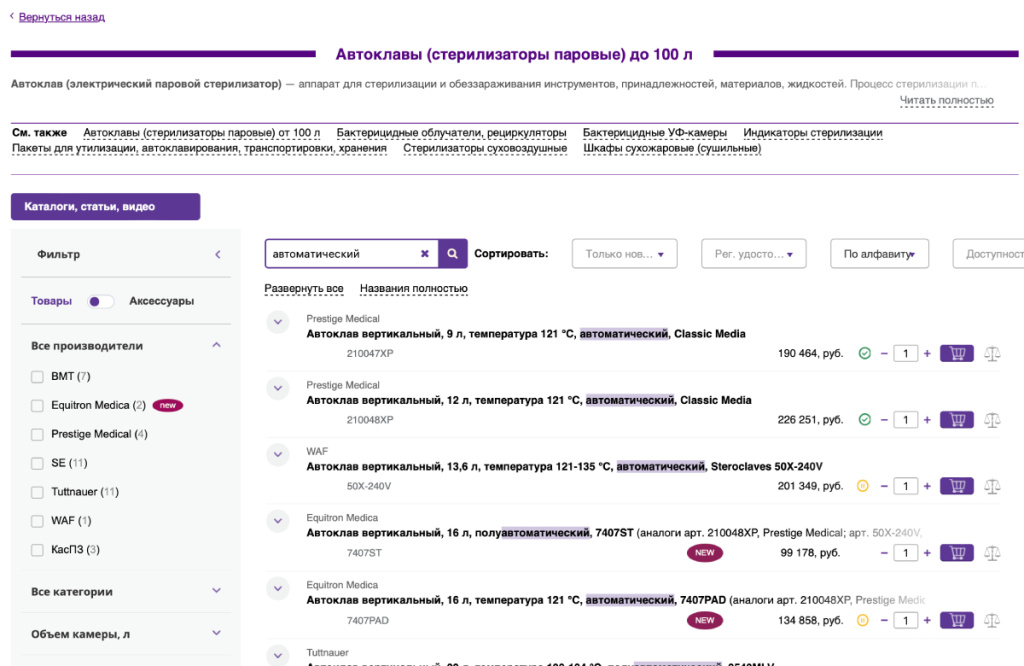This screenshot has width=1024, height=666.
Task: Click the NEW badge on the 7407PAD row
Action: click(x=705, y=620)
